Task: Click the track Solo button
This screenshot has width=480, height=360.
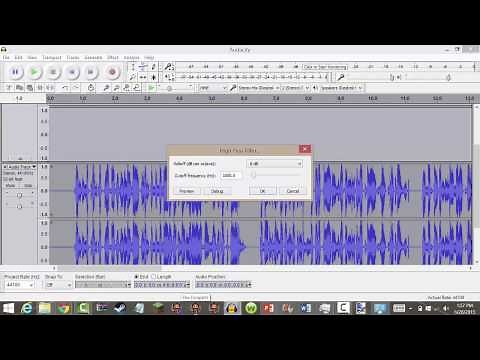Action: pos(27,186)
